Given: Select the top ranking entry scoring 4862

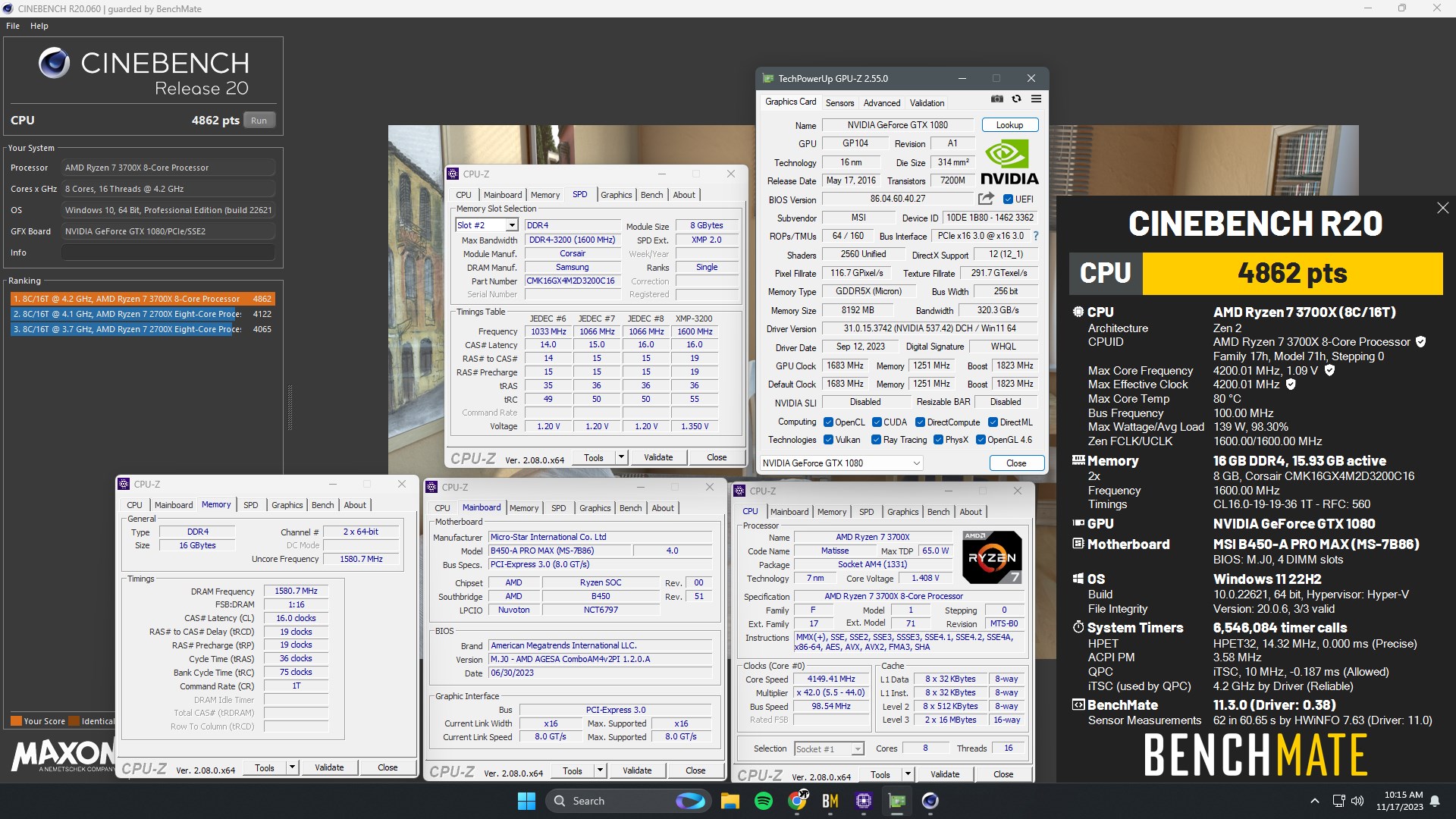Looking at the screenshot, I should (x=143, y=299).
